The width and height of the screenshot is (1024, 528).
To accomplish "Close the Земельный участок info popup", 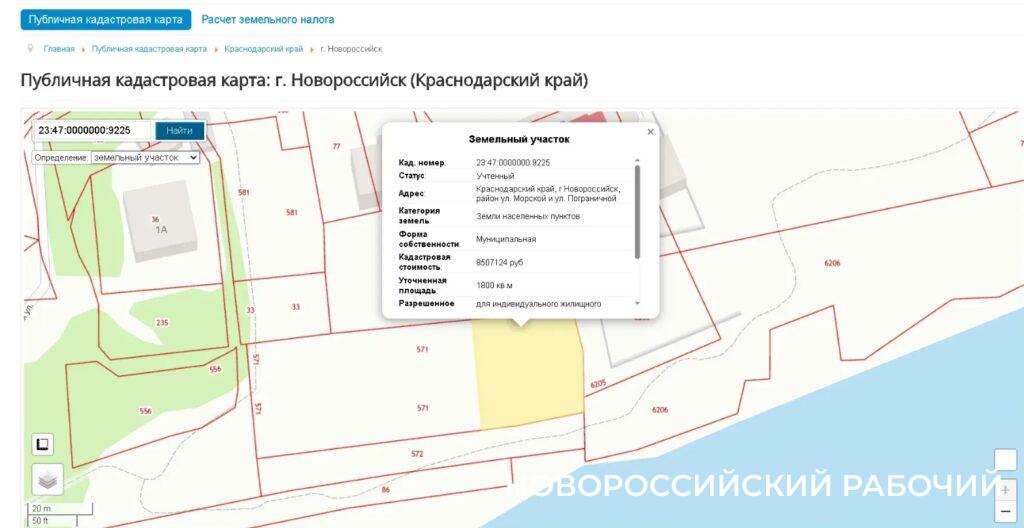I will (651, 132).
